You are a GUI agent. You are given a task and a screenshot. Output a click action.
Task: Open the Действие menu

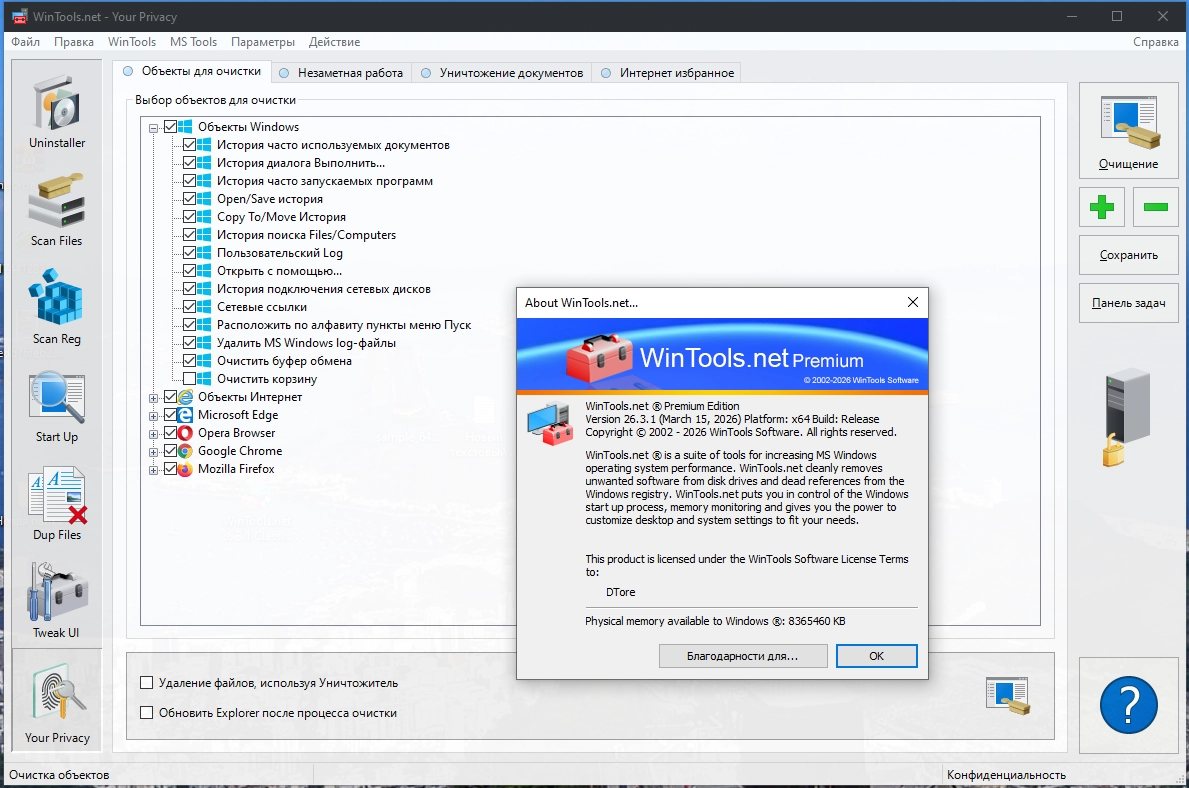point(334,42)
